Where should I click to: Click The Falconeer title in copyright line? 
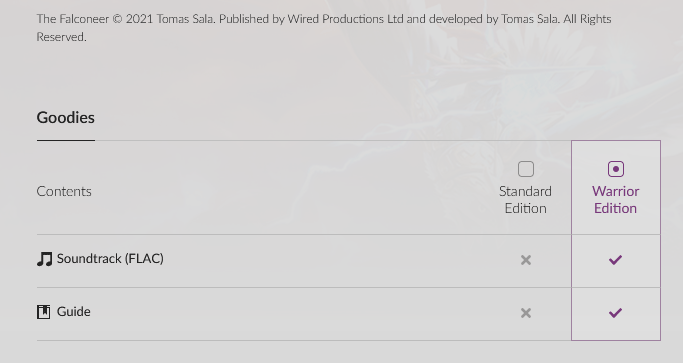tap(73, 19)
